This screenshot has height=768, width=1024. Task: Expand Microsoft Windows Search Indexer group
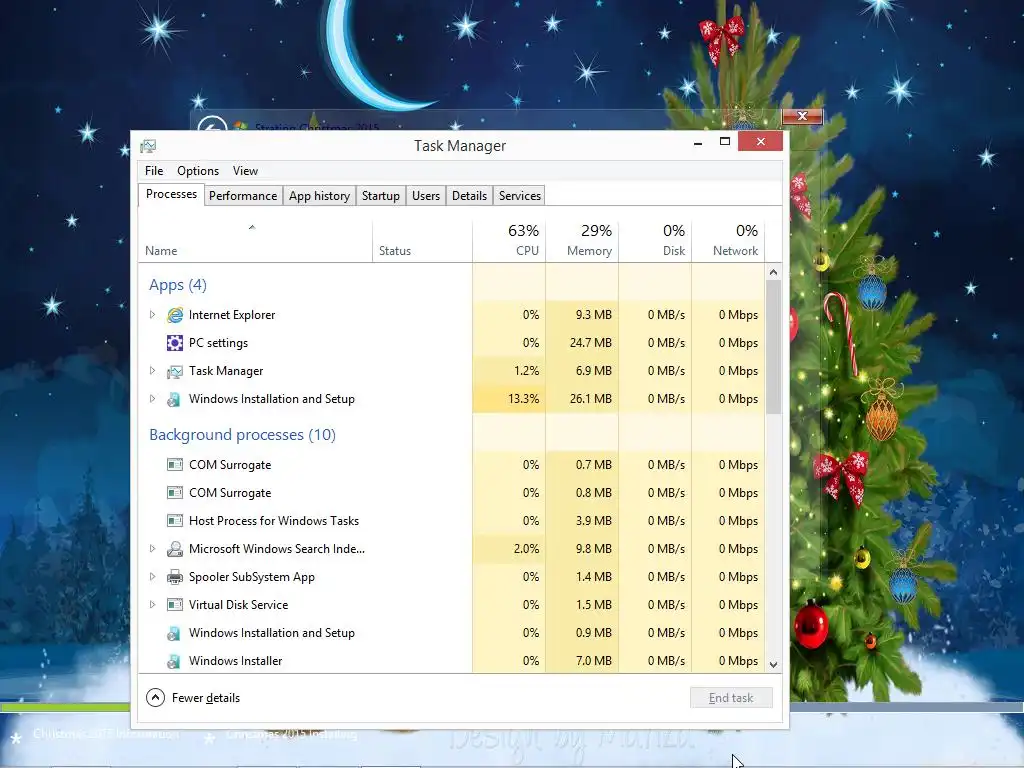pos(152,549)
